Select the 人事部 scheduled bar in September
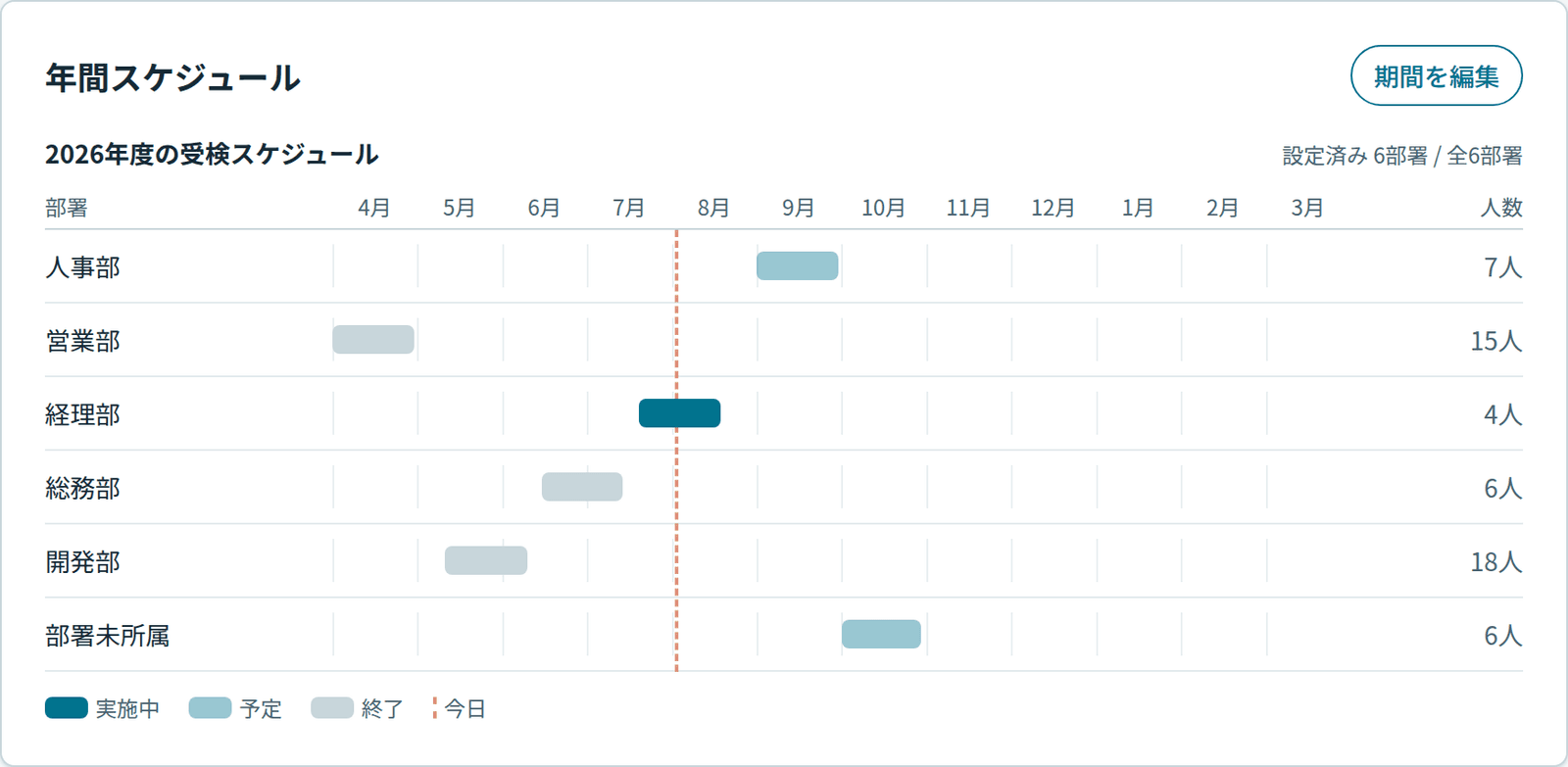The width and height of the screenshot is (1568, 767). pyautogui.click(x=797, y=265)
